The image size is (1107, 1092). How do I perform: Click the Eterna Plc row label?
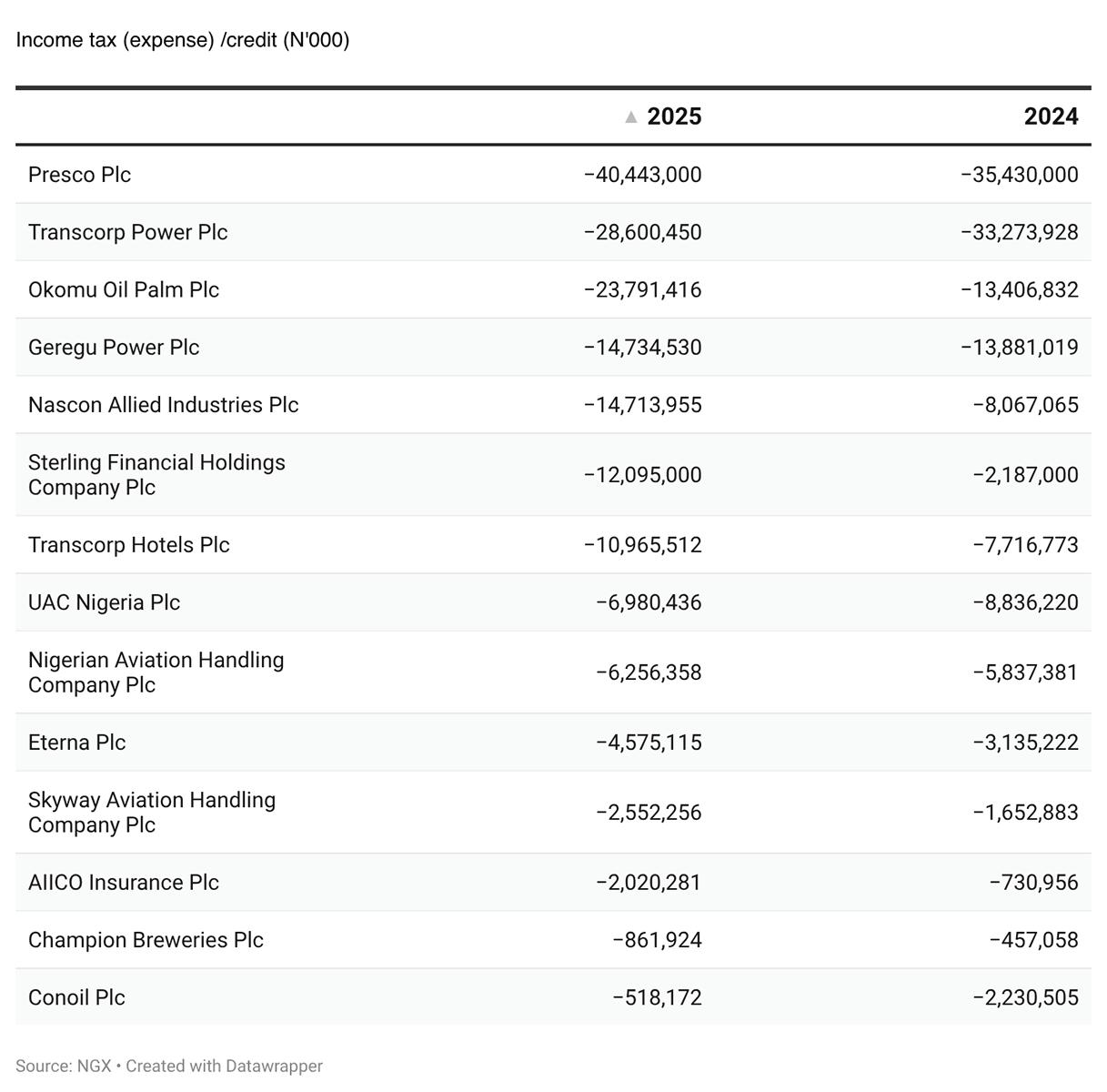76,743
